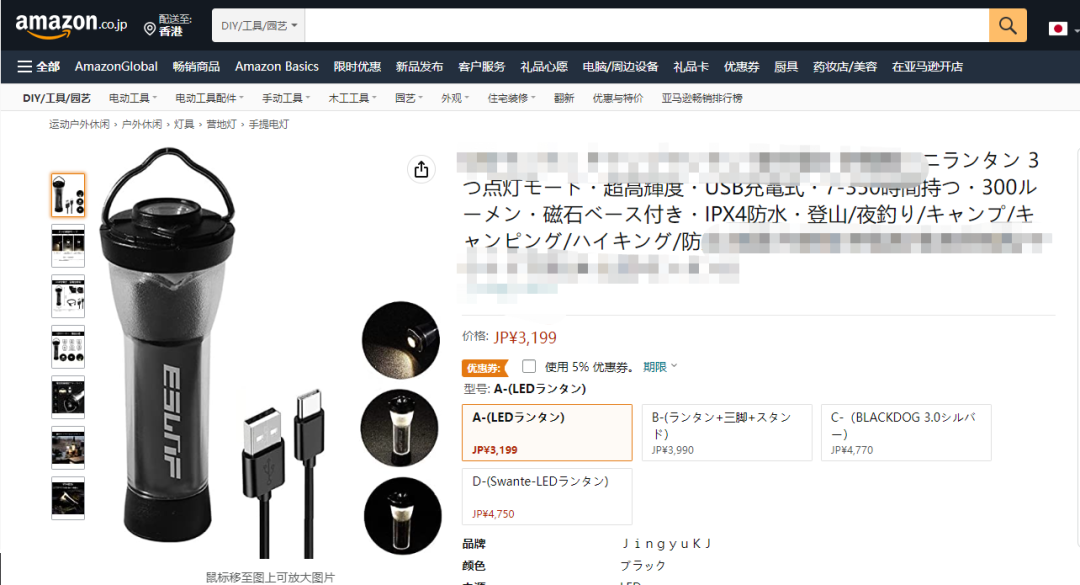Open Amazon Basics in the nav bar
This screenshot has width=1080, height=585.
click(x=277, y=67)
